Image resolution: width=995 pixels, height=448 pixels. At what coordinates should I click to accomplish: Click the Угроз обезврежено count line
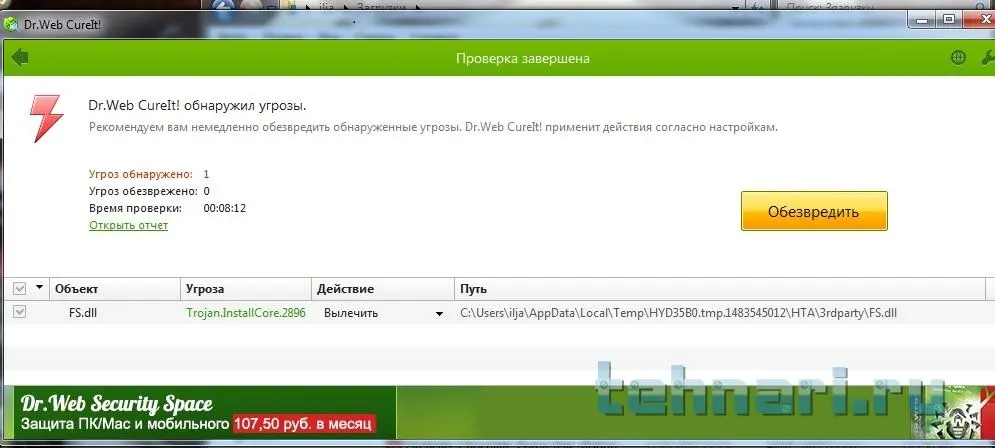(x=149, y=191)
